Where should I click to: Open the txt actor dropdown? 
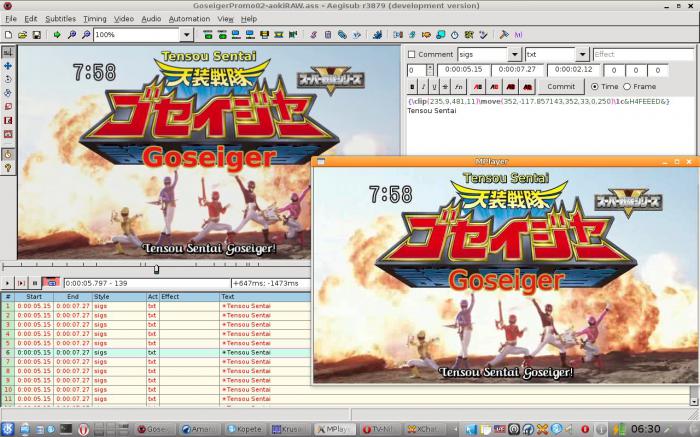pyautogui.click(x=582, y=54)
